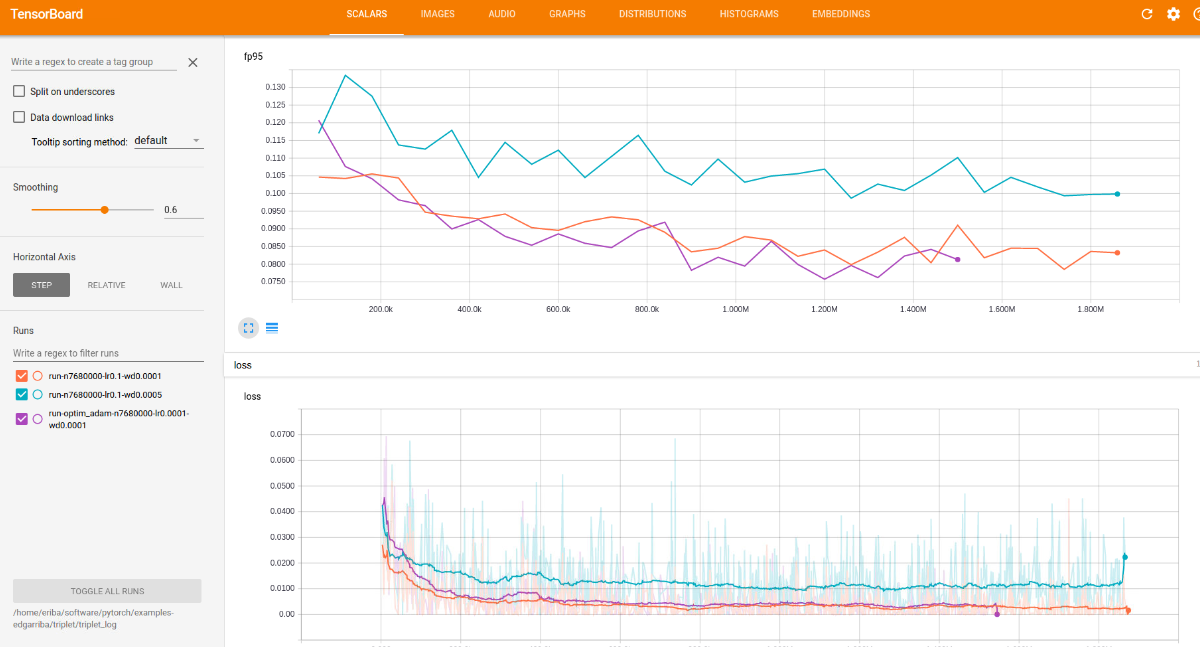
Task: Select only the orange wd0.0001 run circle
Action: [x=37, y=376]
